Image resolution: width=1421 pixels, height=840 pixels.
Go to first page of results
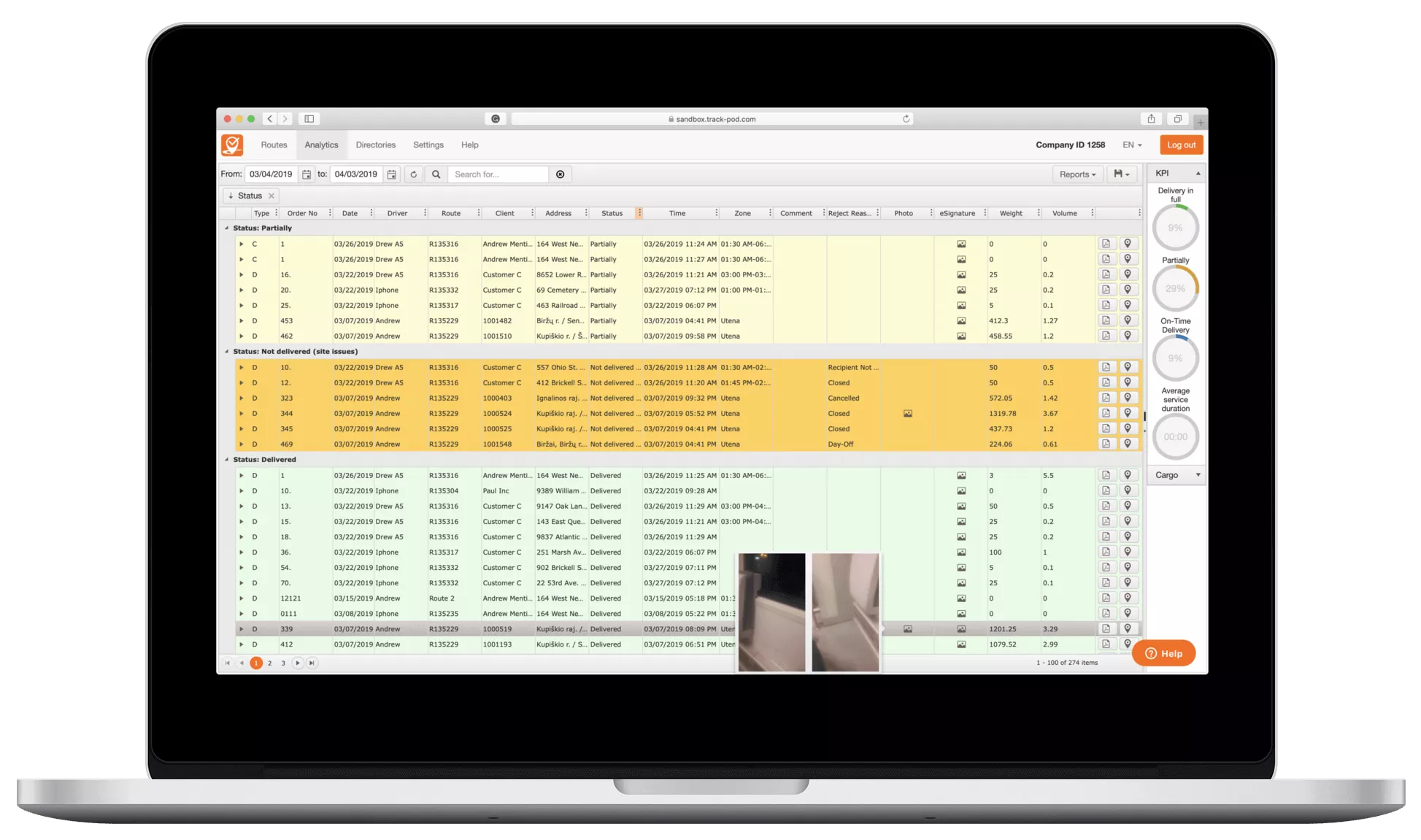[227, 663]
